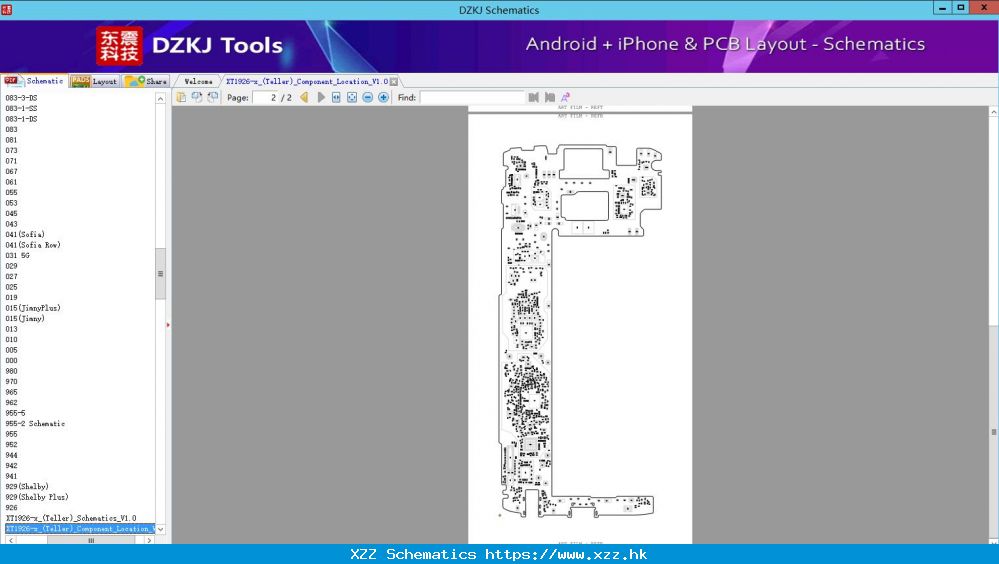Viewport: 999px width, 564px height.
Task: Click the document viewer scrollbar thumb
Action: (993, 432)
